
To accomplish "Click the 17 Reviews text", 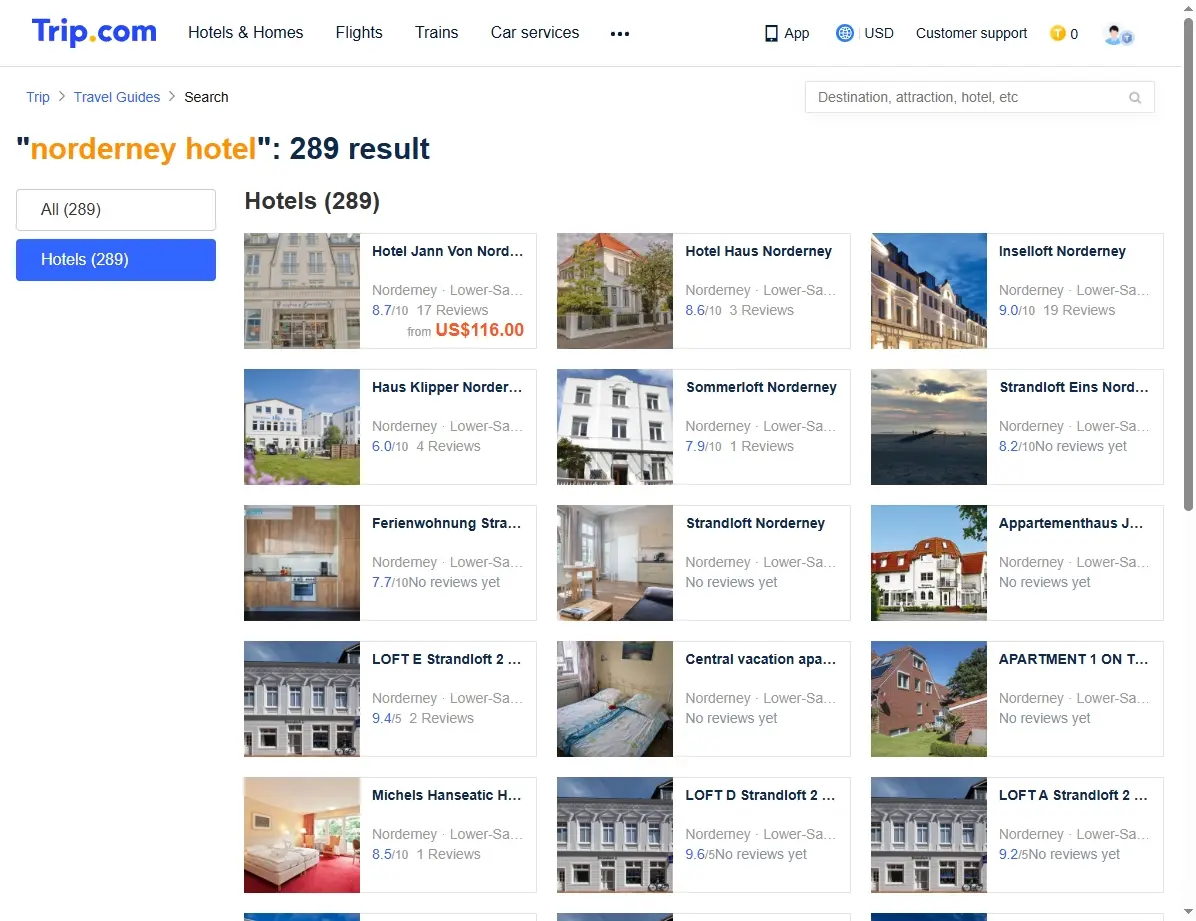I will (452, 310).
